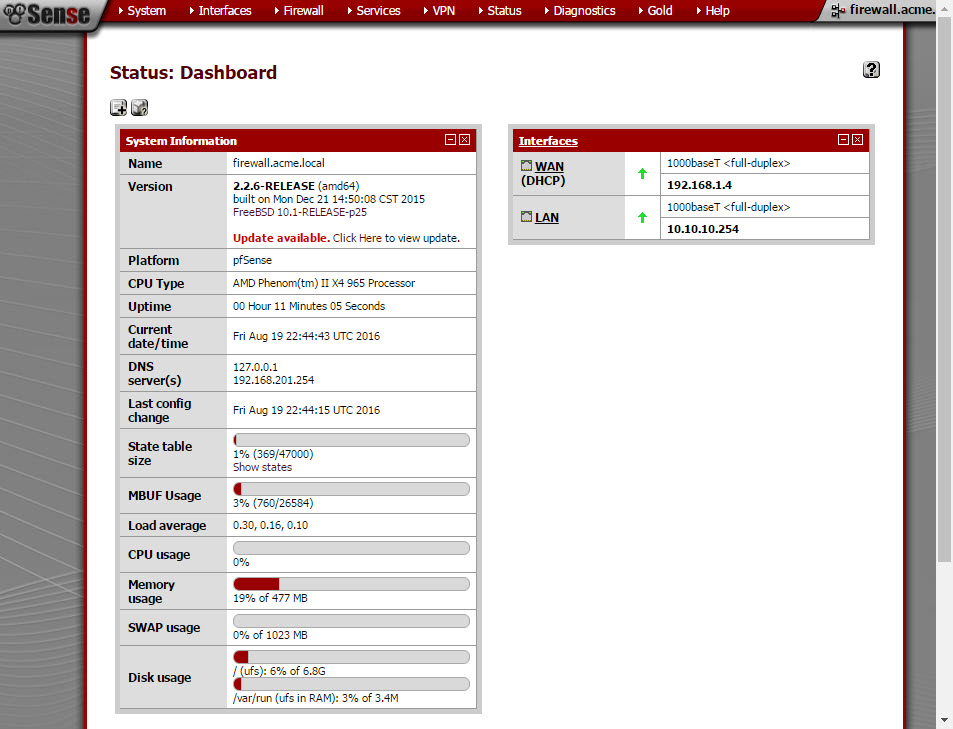Close the Interfaces widget
Viewport: 953px width, 729px height.
pyautogui.click(x=857, y=140)
